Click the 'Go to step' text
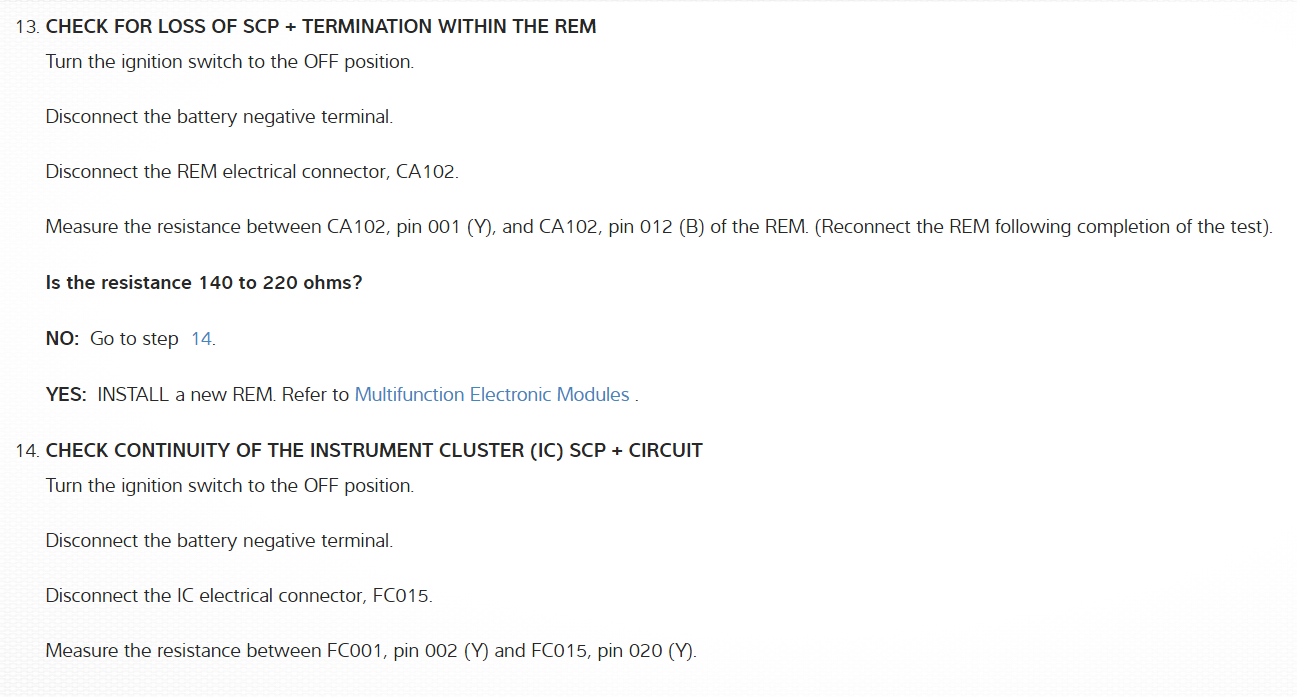The image size is (1297, 697). (134, 339)
